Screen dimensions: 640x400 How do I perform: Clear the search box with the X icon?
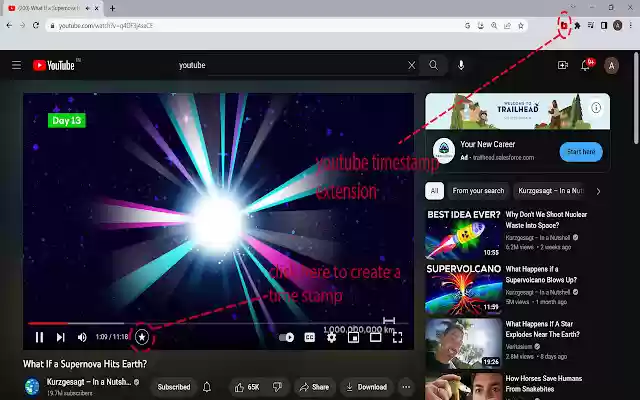tap(411, 65)
